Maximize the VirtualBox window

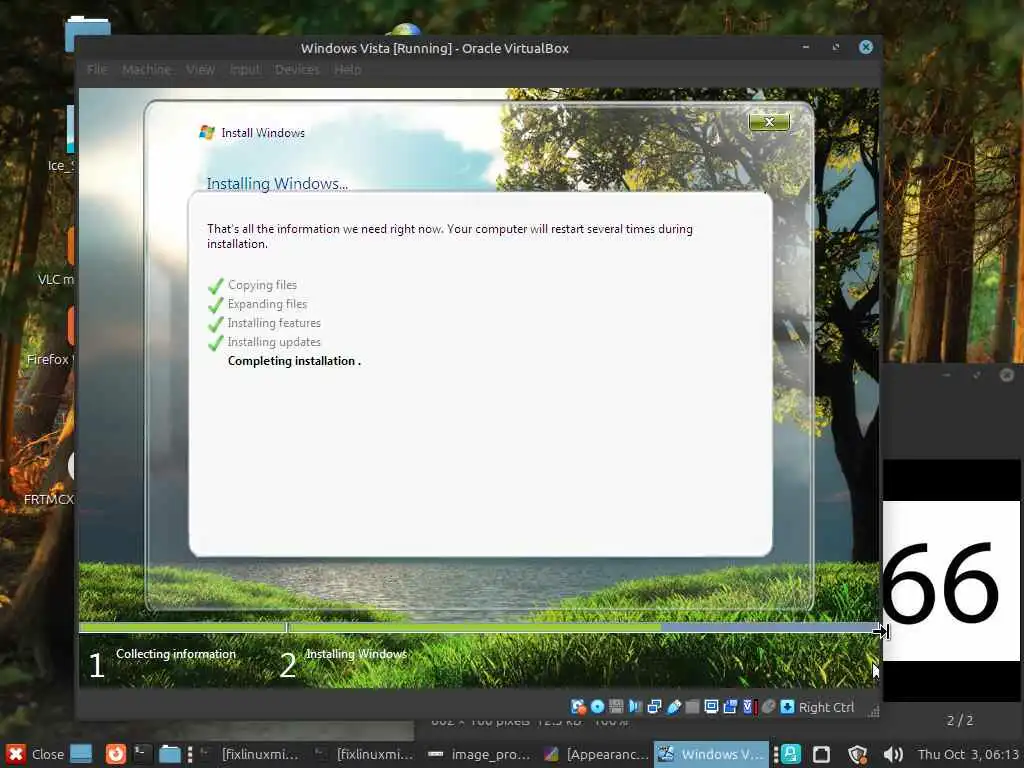point(836,47)
